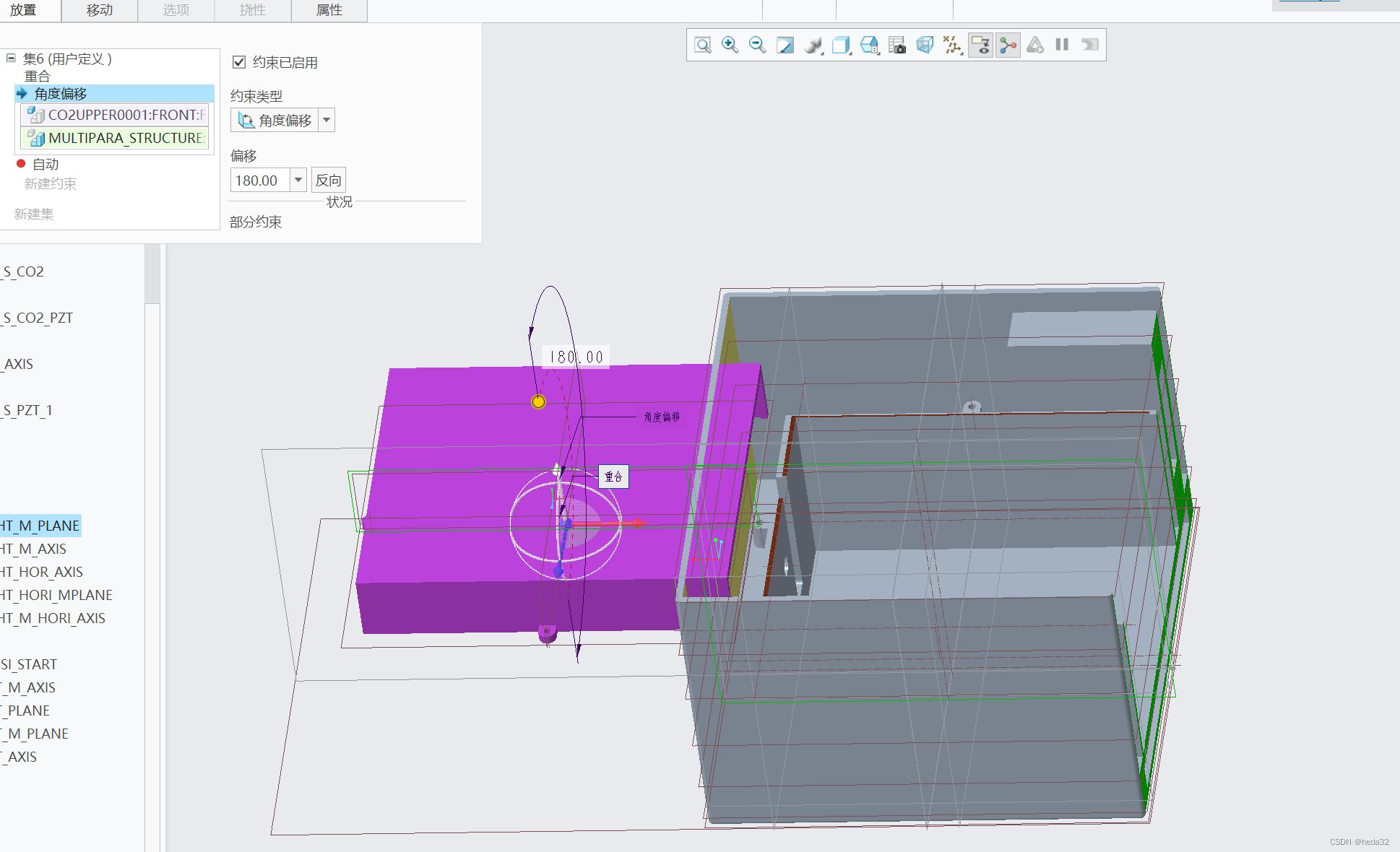Switch to the 属性 tab
The height and width of the screenshot is (852, 1400).
(x=329, y=10)
